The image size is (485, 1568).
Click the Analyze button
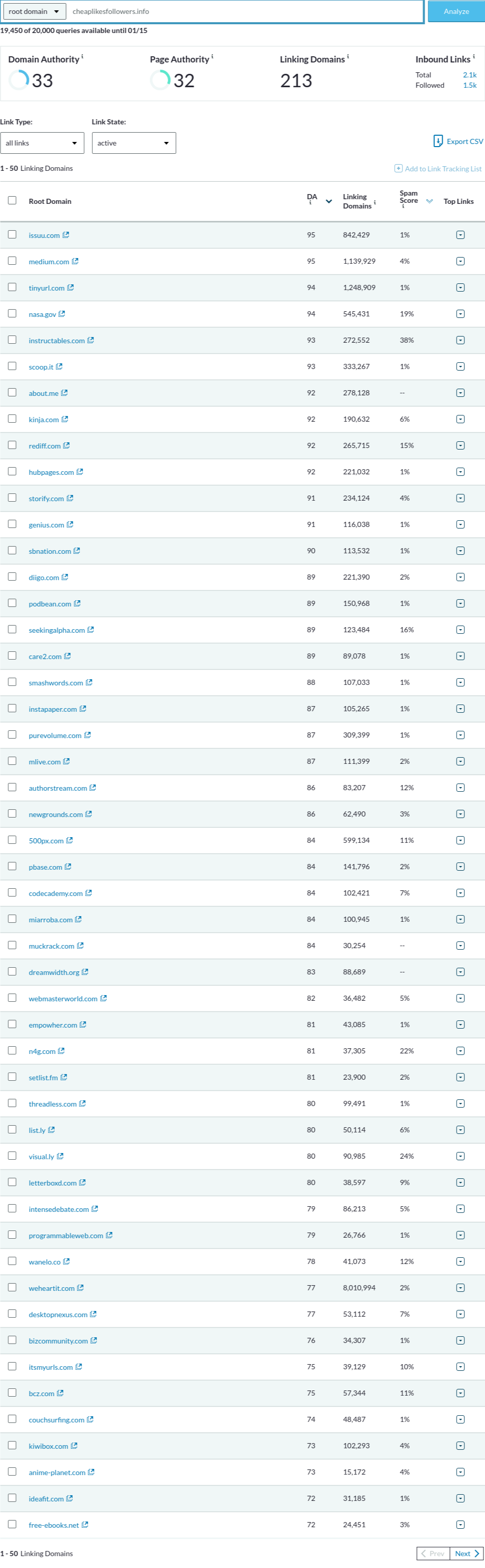(x=456, y=11)
